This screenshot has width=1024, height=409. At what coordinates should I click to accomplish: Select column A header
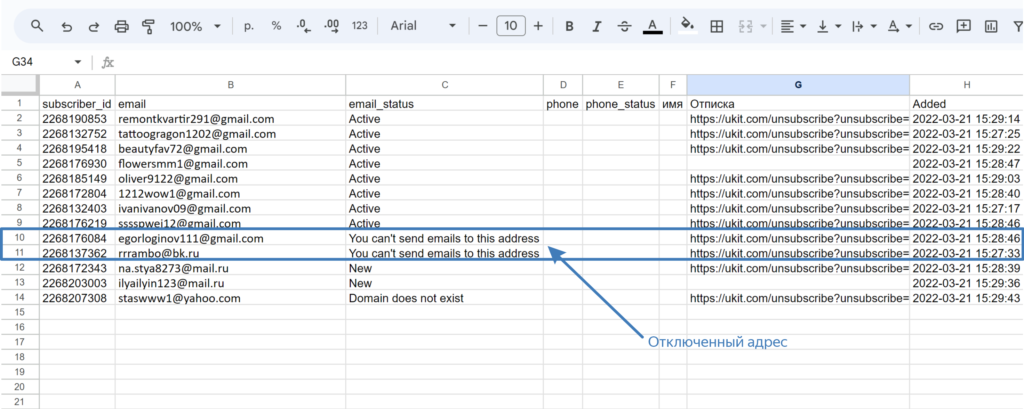tap(78, 84)
